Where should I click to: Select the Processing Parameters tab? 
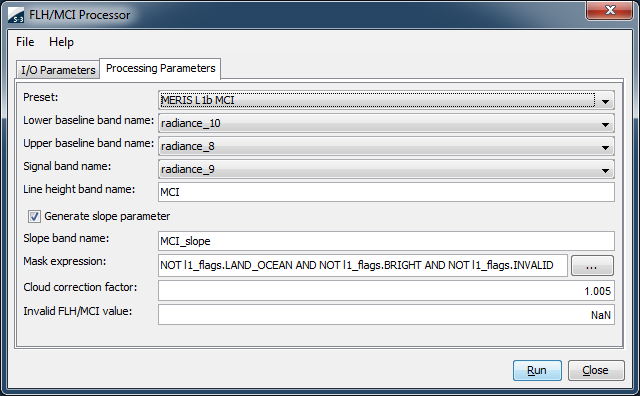point(160,68)
